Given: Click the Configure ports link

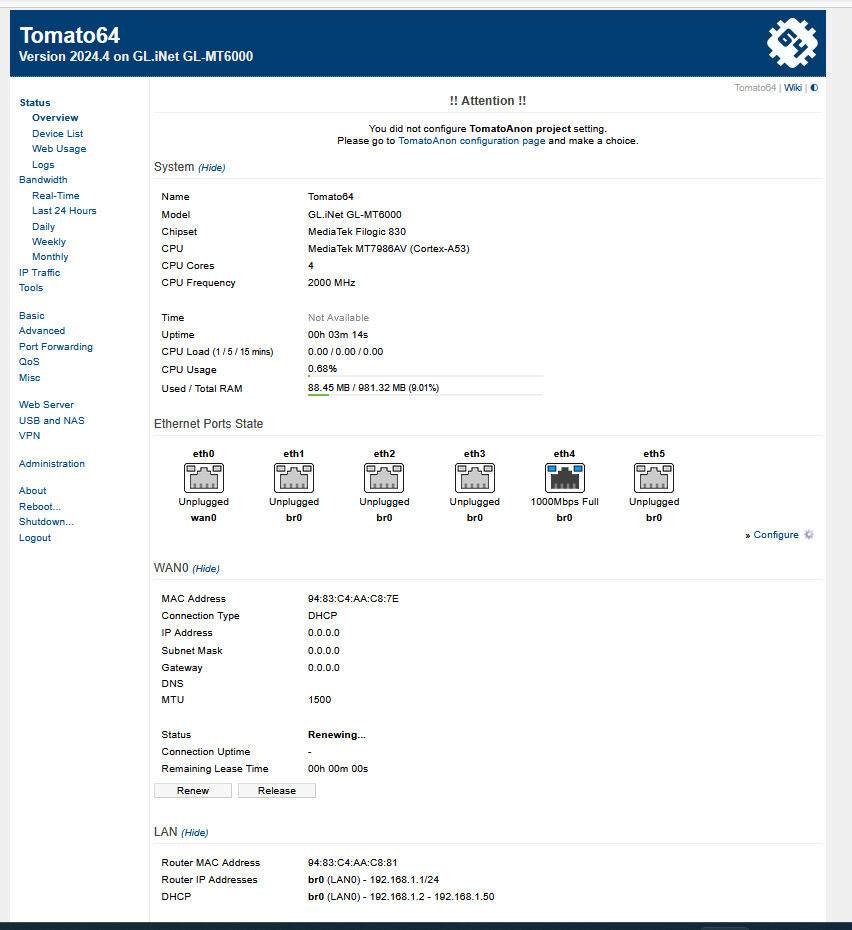Looking at the screenshot, I should (x=776, y=535).
